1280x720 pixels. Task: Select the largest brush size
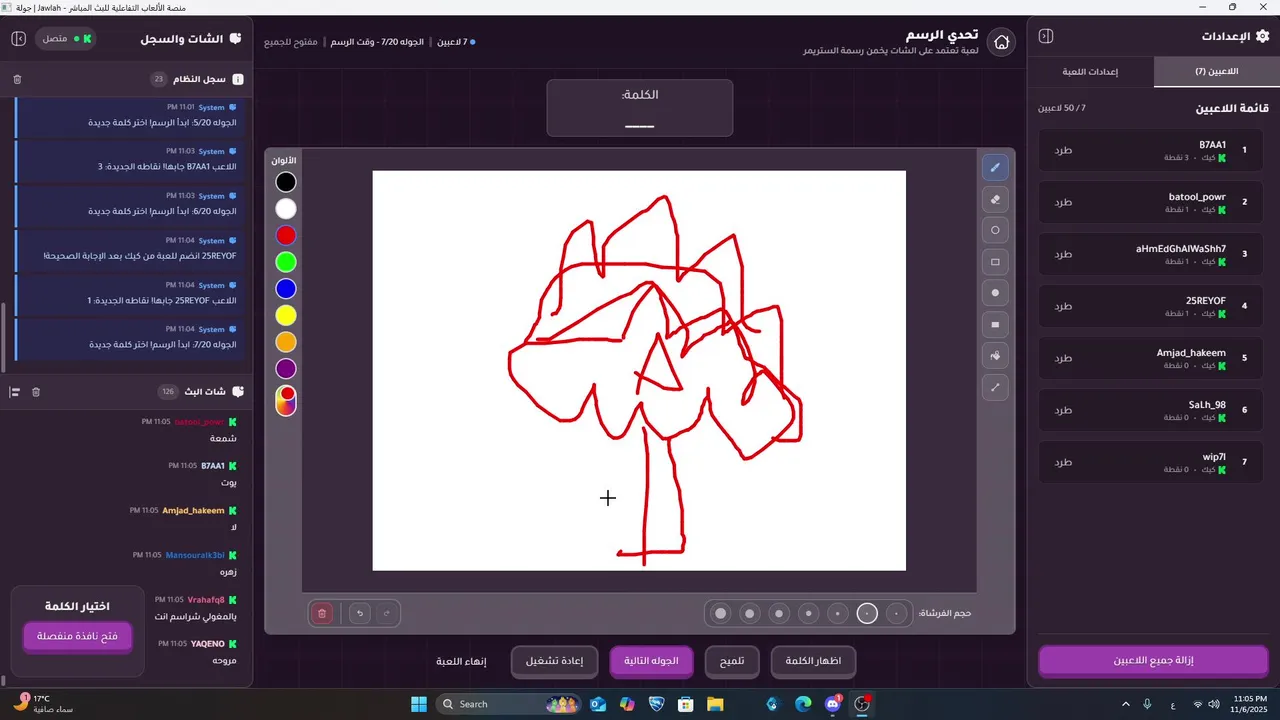coord(720,613)
